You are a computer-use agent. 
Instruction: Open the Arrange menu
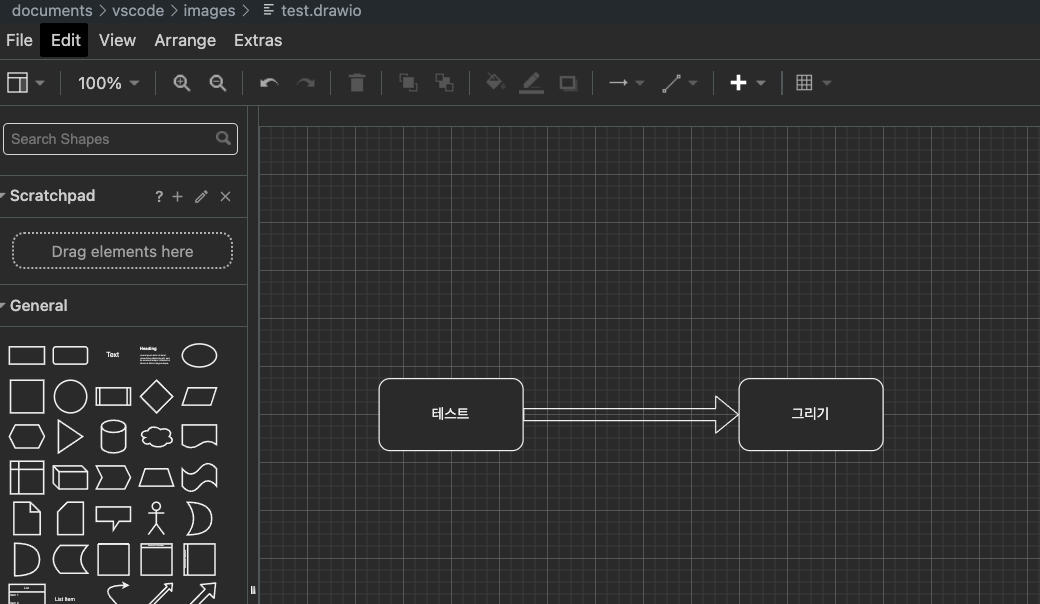coord(185,40)
